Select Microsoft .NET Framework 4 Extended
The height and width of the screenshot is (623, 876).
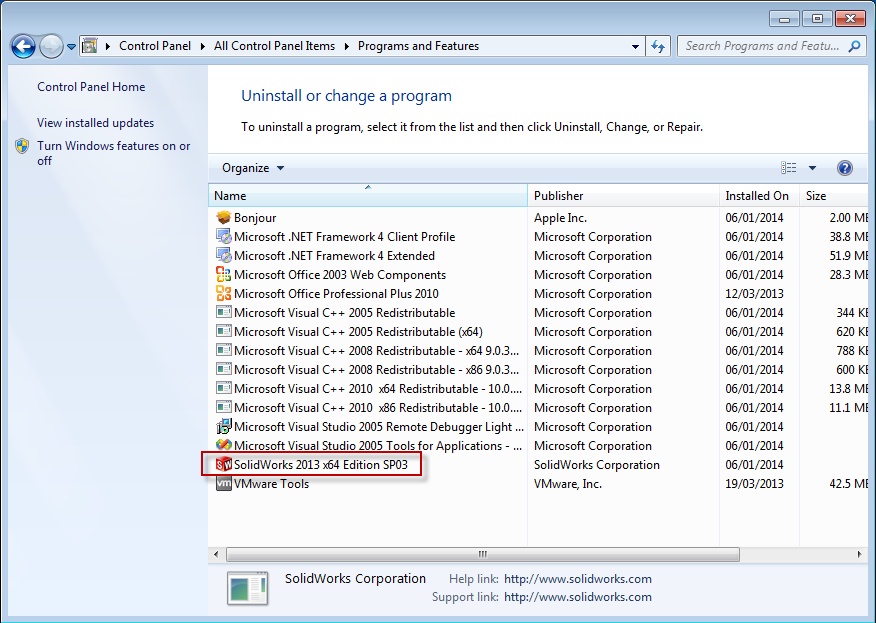click(334, 255)
